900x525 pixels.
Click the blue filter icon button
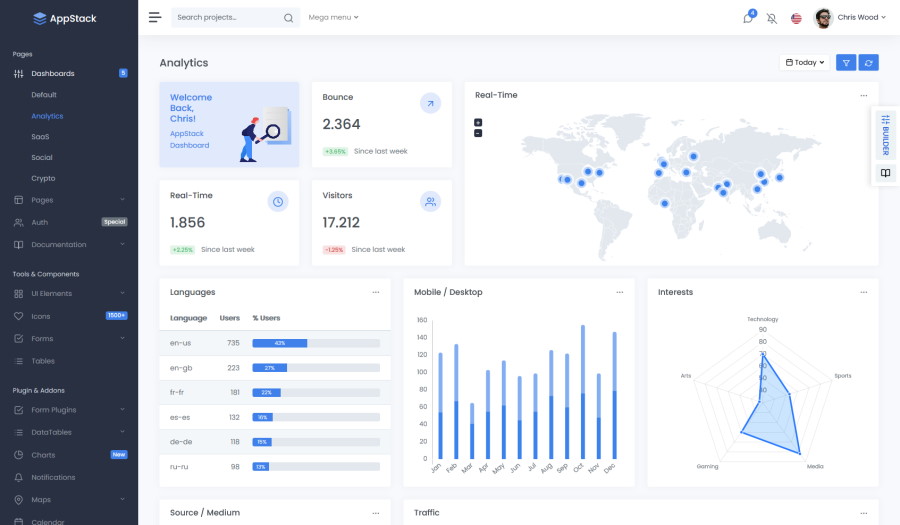click(846, 62)
